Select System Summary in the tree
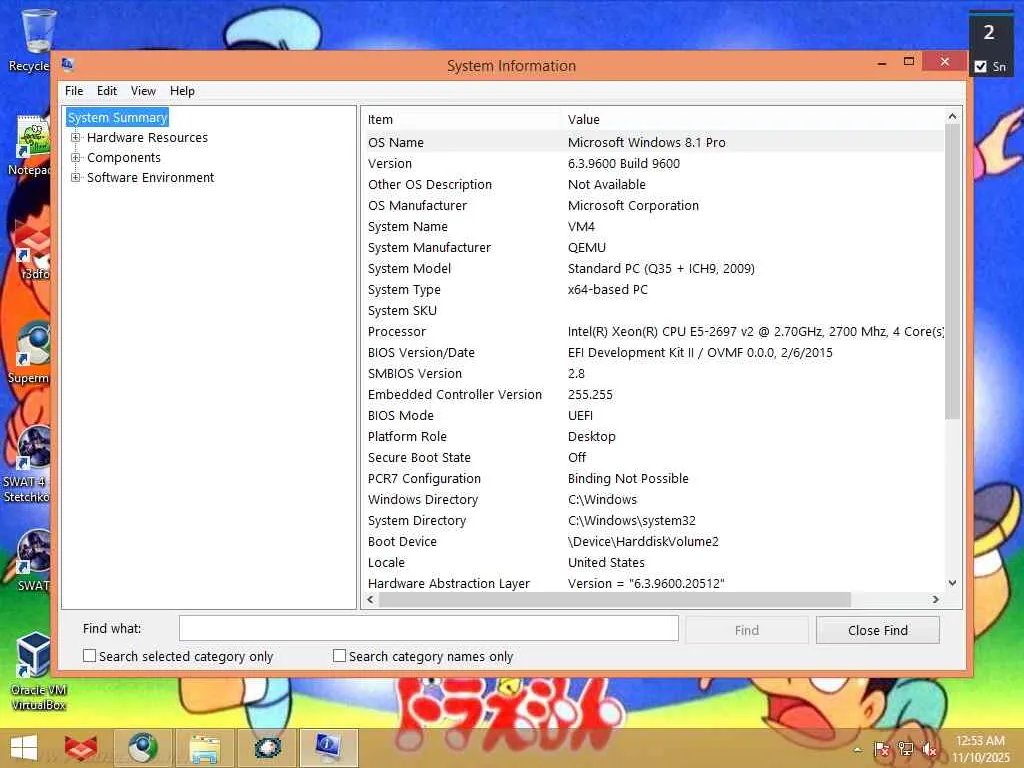Image resolution: width=1024 pixels, height=768 pixels. 118,118
